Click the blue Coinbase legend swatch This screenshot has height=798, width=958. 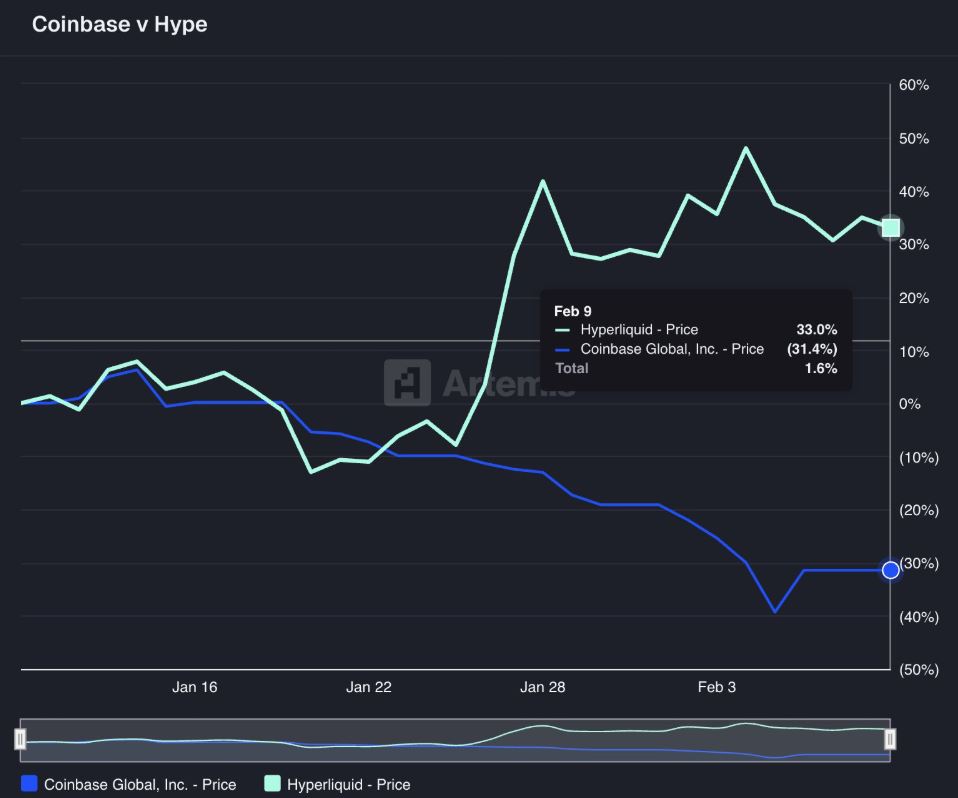(29, 784)
